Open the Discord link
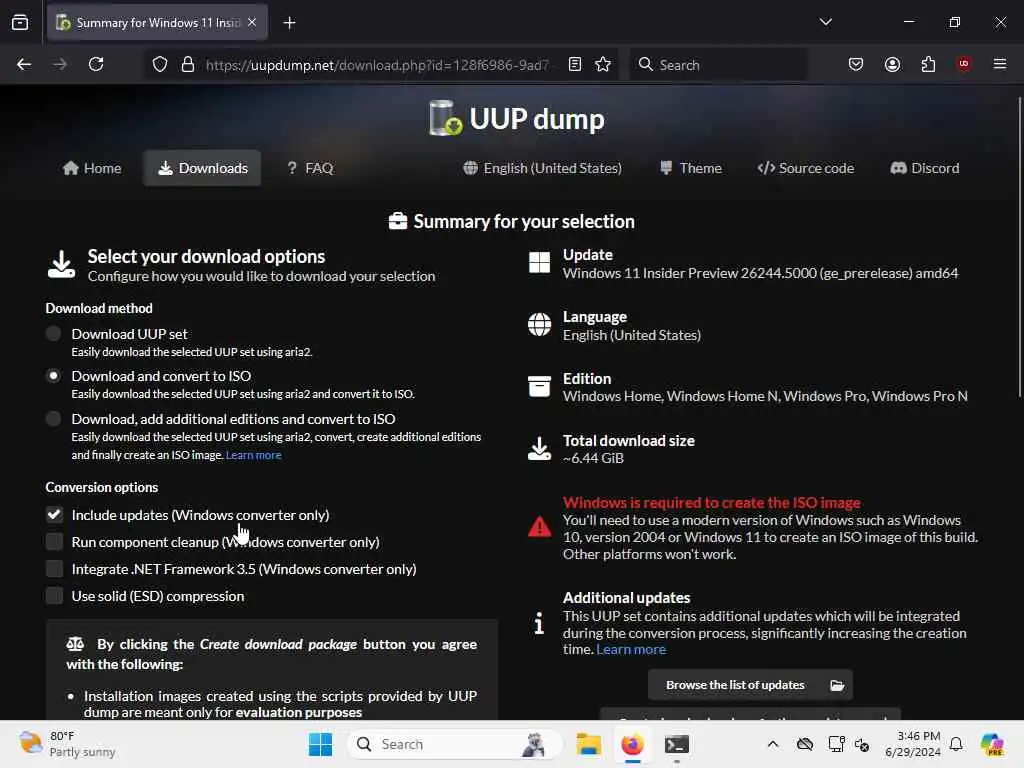Viewport: 1024px width, 768px height. tap(925, 168)
